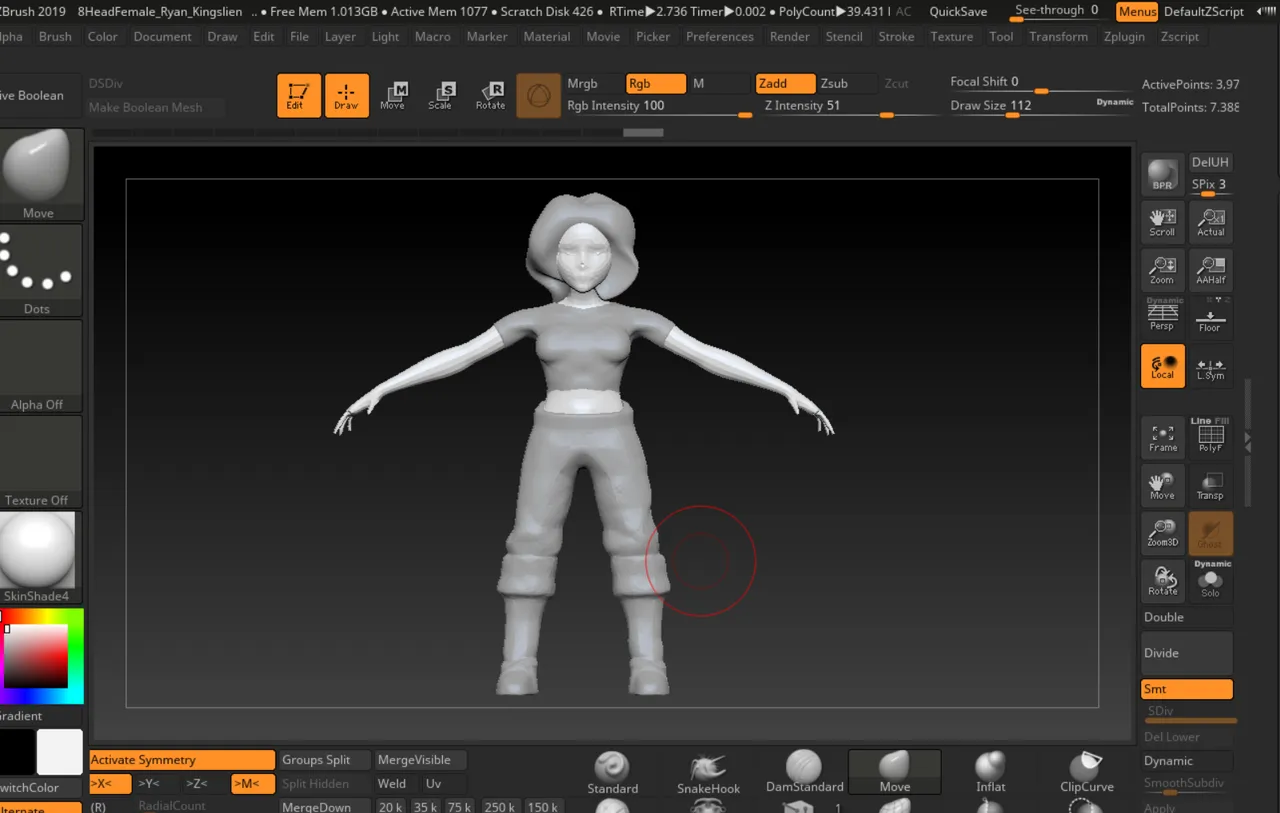The image size is (1280, 813).
Task: Open the Dots stroke picker
Action: (x=40, y=270)
